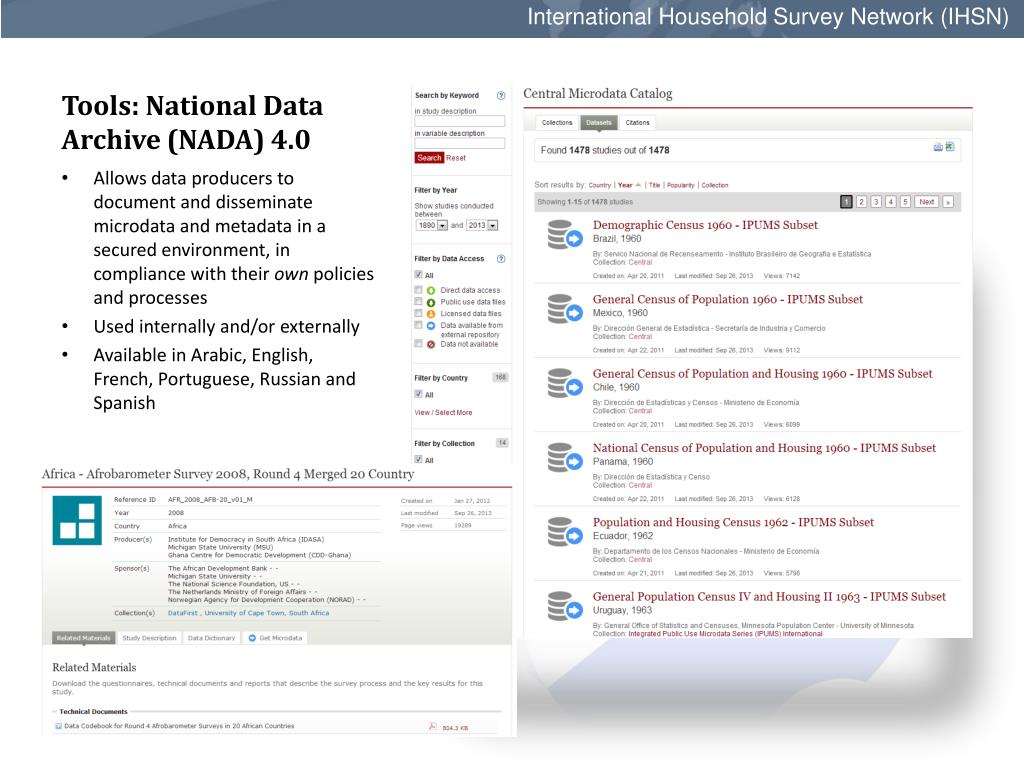The width and height of the screenshot is (1024, 768).
Task: Click the last page arrow in pagination
Action: click(x=948, y=202)
